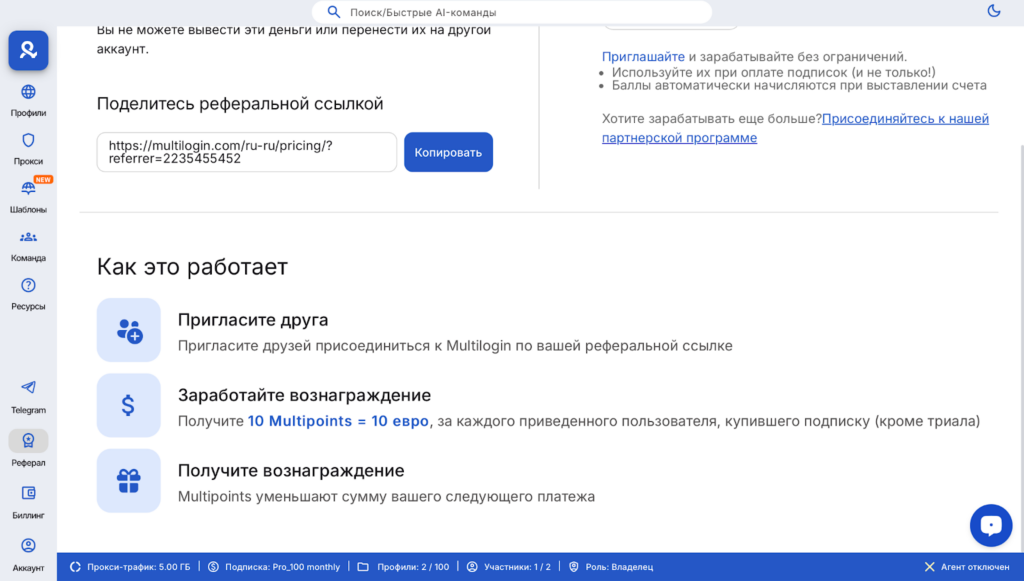Click the dollar sign reward icon
Screen dimensions: 1024x581
pos(129,405)
